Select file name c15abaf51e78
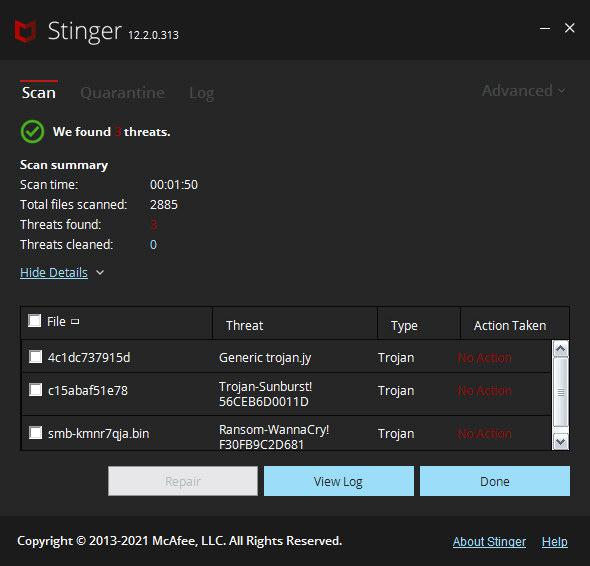 pyautogui.click(x=88, y=390)
